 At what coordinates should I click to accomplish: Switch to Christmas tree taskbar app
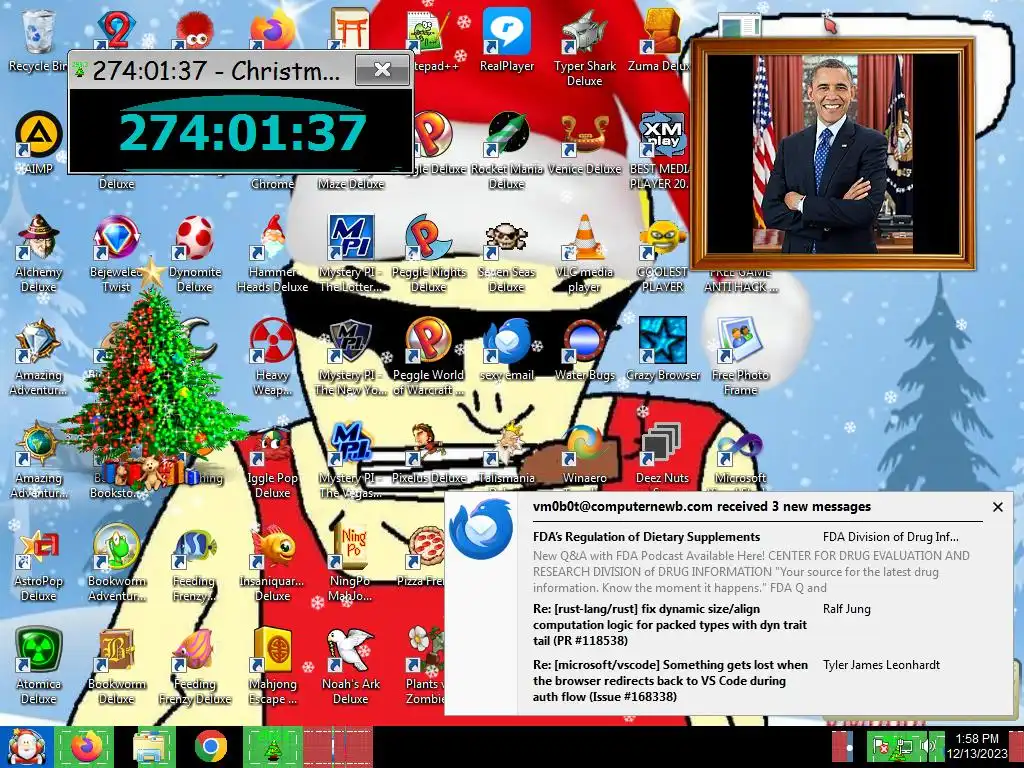[x=272, y=746]
